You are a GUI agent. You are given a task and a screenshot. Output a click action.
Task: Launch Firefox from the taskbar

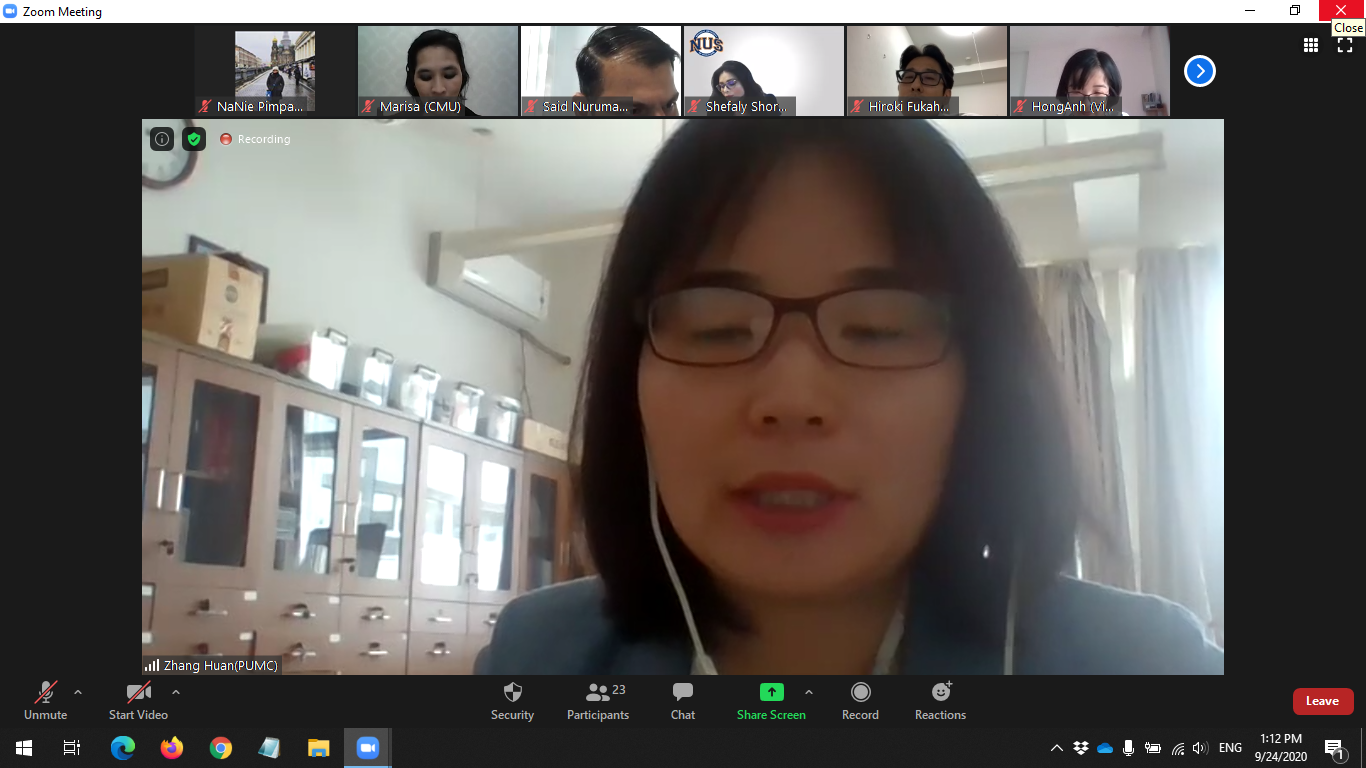(x=172, y=748)
